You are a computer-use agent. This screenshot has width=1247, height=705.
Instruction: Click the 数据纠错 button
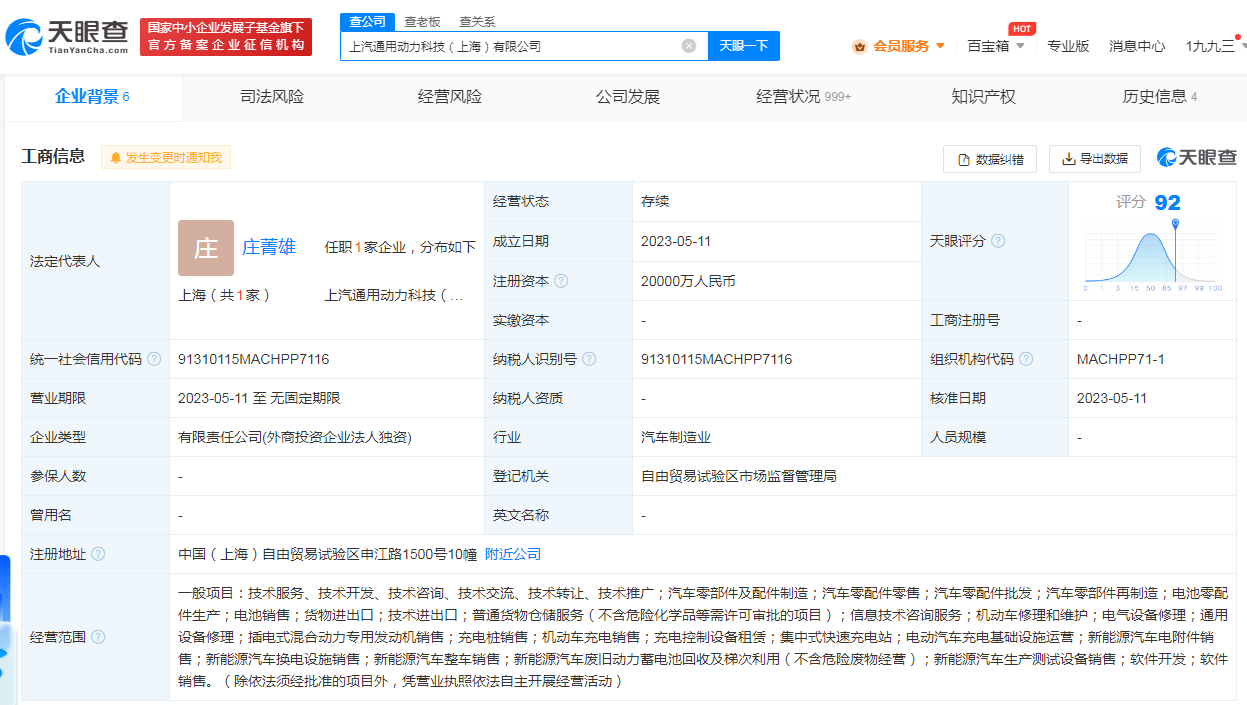(x=990, y=159)
